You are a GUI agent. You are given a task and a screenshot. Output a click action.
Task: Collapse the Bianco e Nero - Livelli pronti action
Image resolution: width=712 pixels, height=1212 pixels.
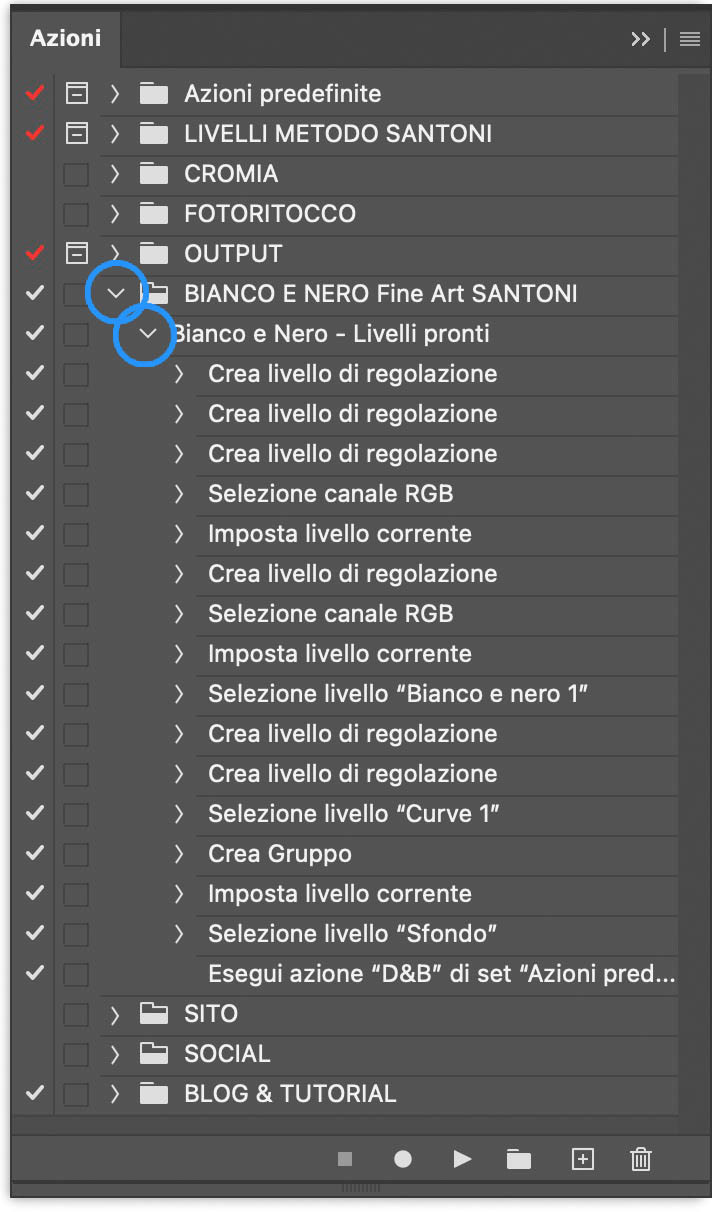coord(148,334)
